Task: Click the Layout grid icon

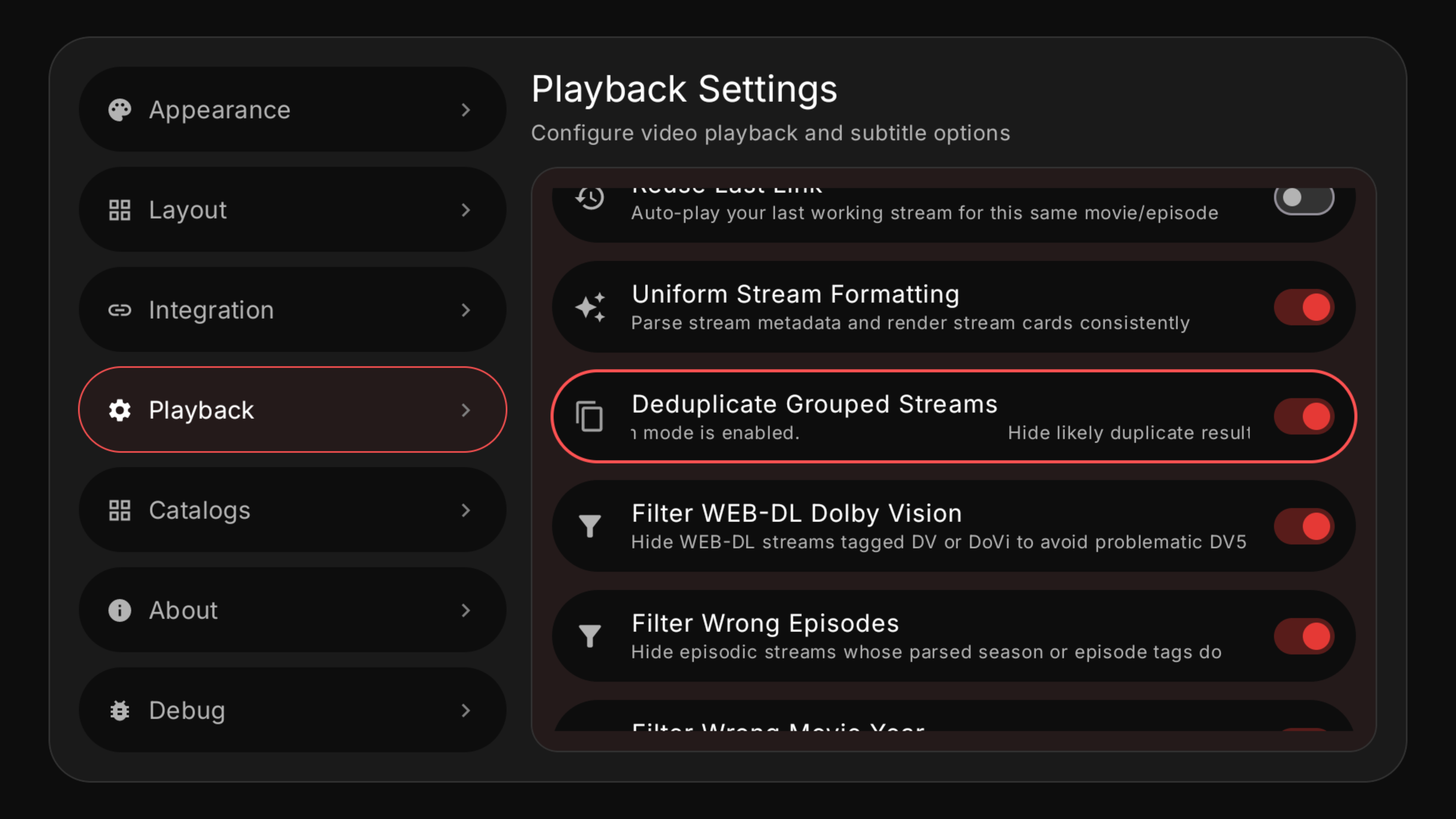Action: coord(120,210)
